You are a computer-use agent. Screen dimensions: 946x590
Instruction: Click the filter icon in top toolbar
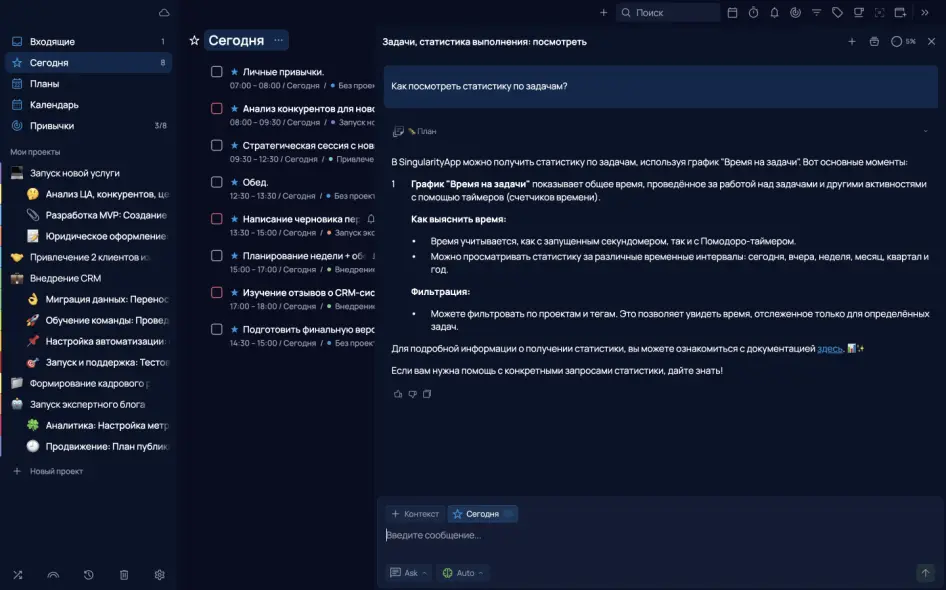816,13
